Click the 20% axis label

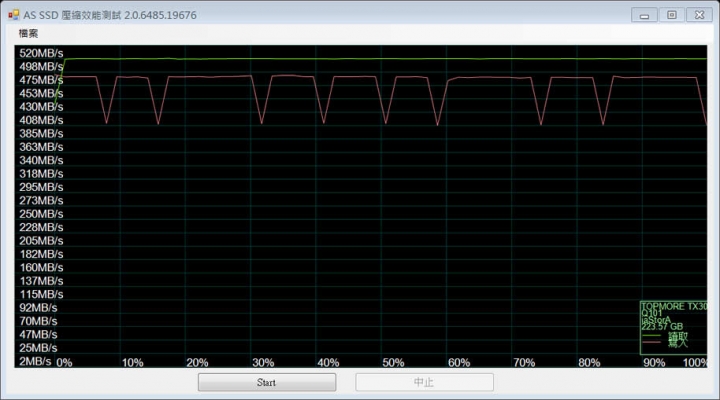tap(197, 362)
